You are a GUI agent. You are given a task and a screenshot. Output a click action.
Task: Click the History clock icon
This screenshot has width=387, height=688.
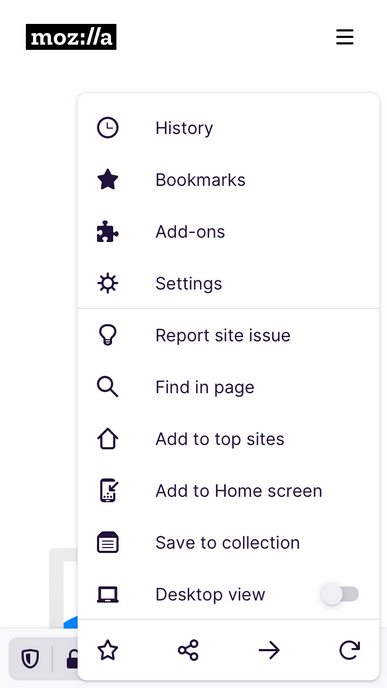(x=108, y=128)
